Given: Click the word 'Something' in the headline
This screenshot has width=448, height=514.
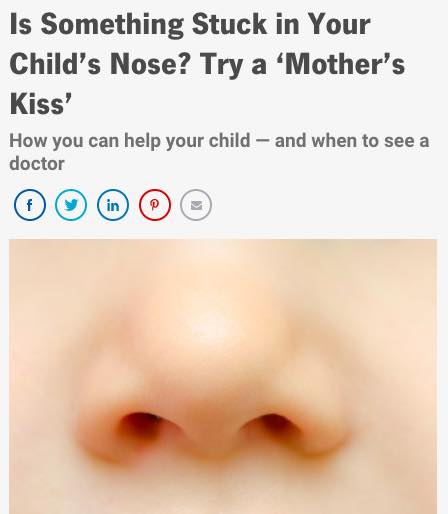Looking at the screenshot, I should [112, 25].
